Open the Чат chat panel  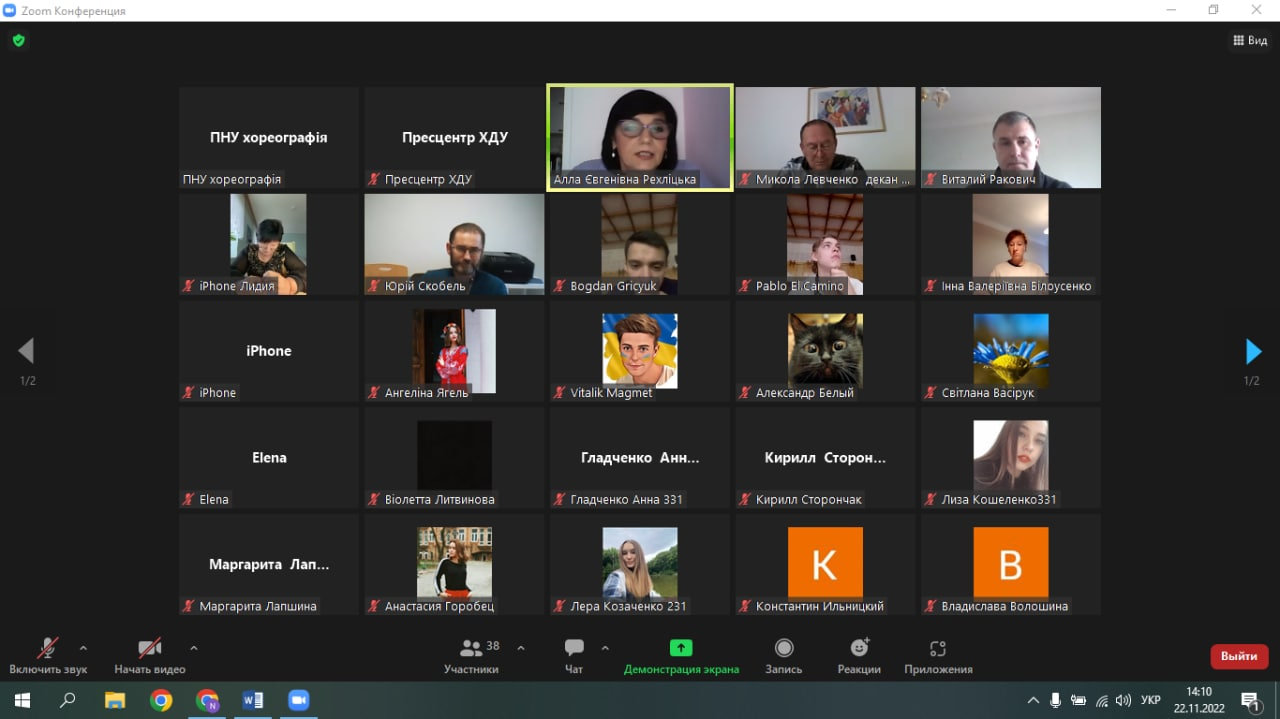click(574, 656)
